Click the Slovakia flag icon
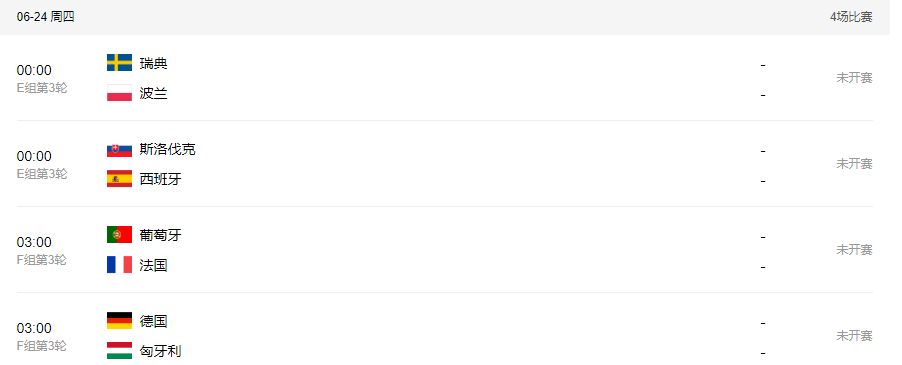The width and height of the screenshot is (902, 365). (119, 149)
